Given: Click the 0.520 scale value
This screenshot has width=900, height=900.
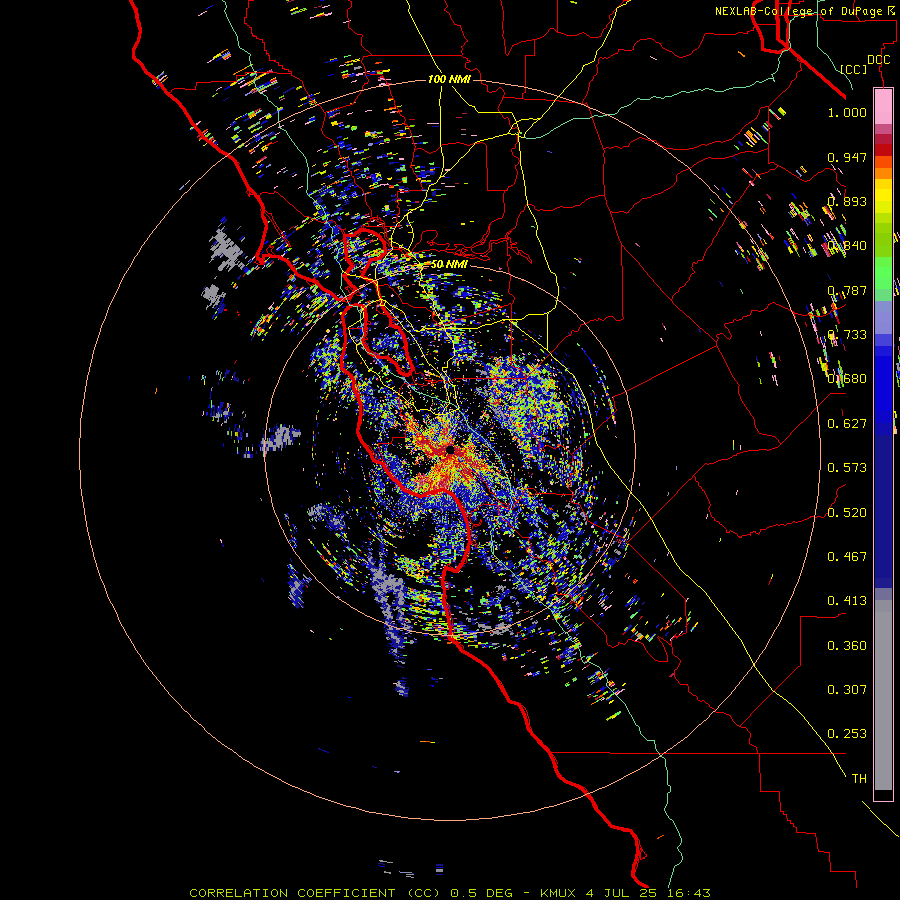Looking at the screenshot, I should 847,513.
